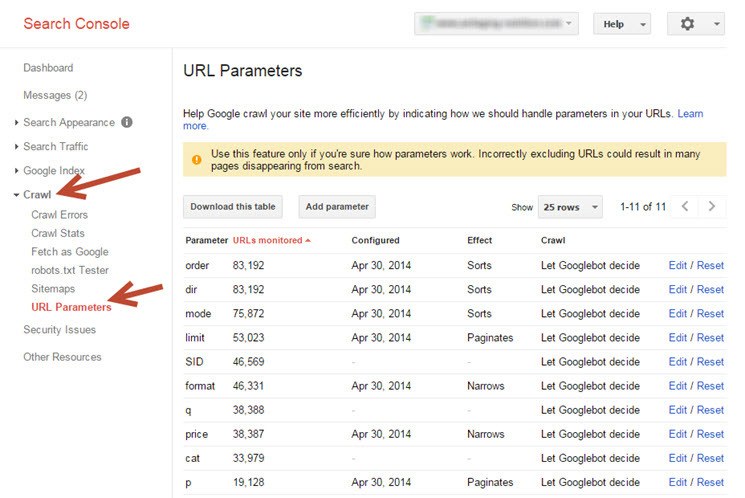This screenshot has width=745, height=498.
Task: Edit the dir parameter
Action: 678,290
